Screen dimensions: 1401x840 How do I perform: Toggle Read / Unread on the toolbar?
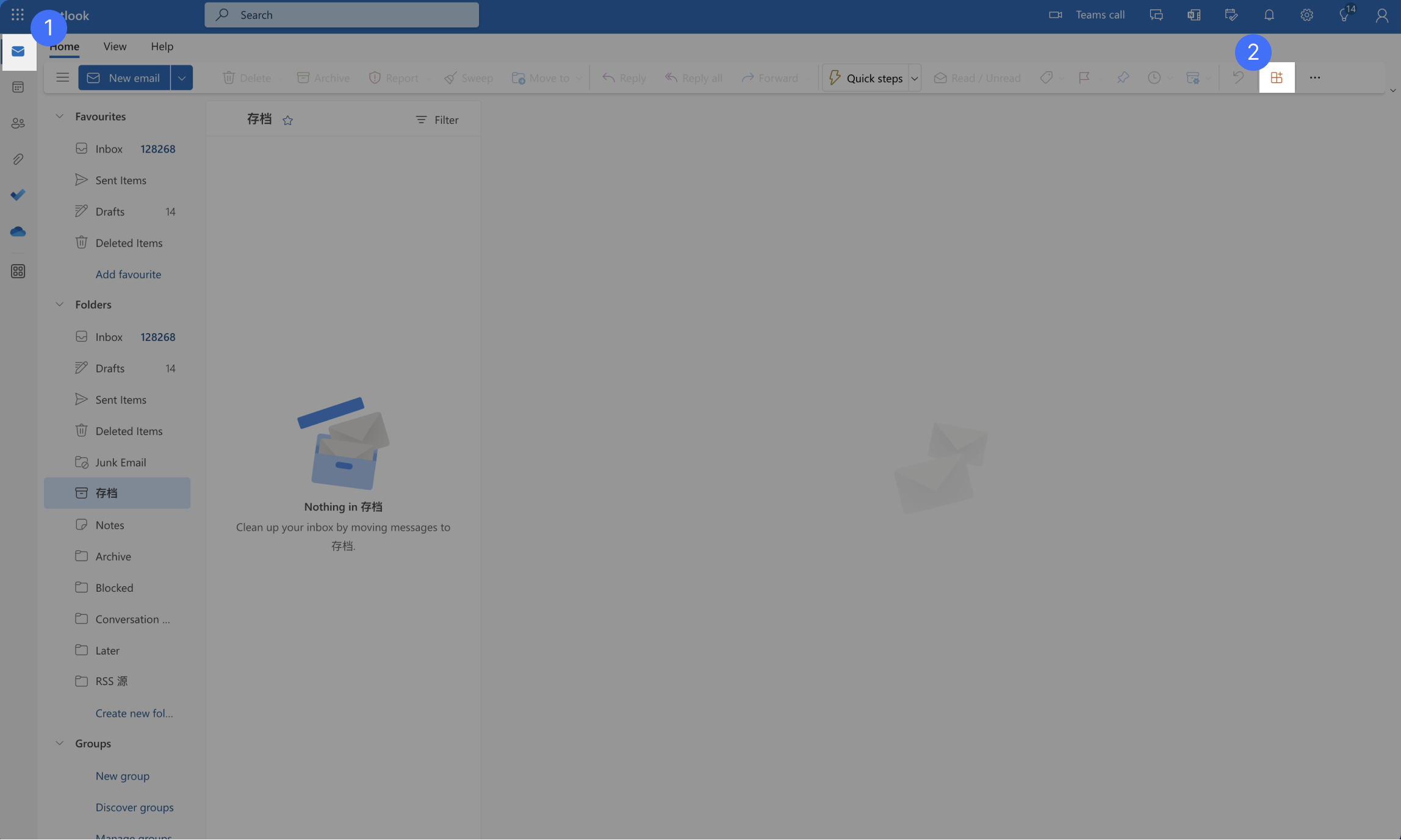(x=976, y=77)
